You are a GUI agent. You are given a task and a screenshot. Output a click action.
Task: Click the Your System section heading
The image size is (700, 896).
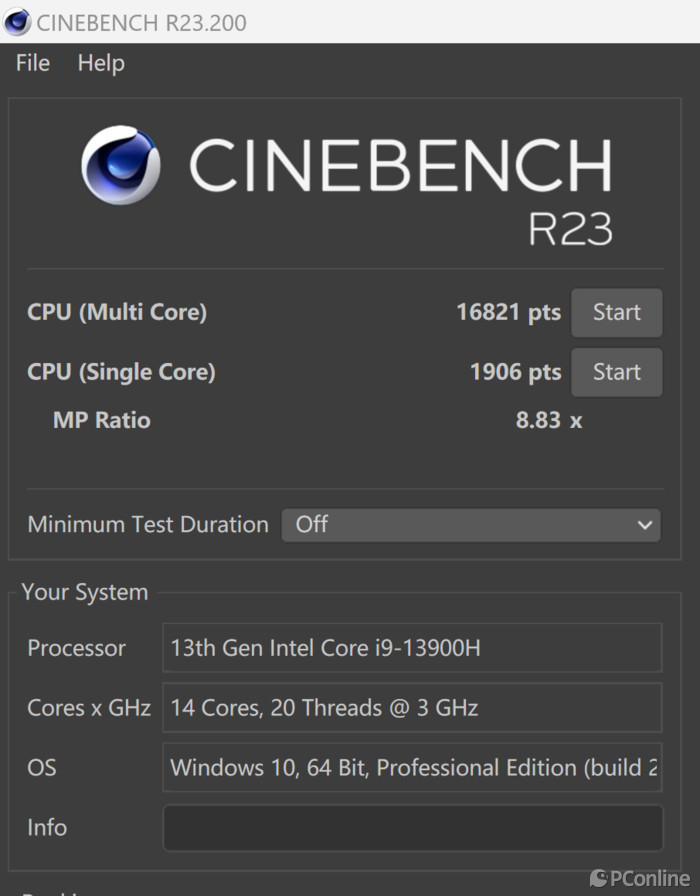click(85, 592)
